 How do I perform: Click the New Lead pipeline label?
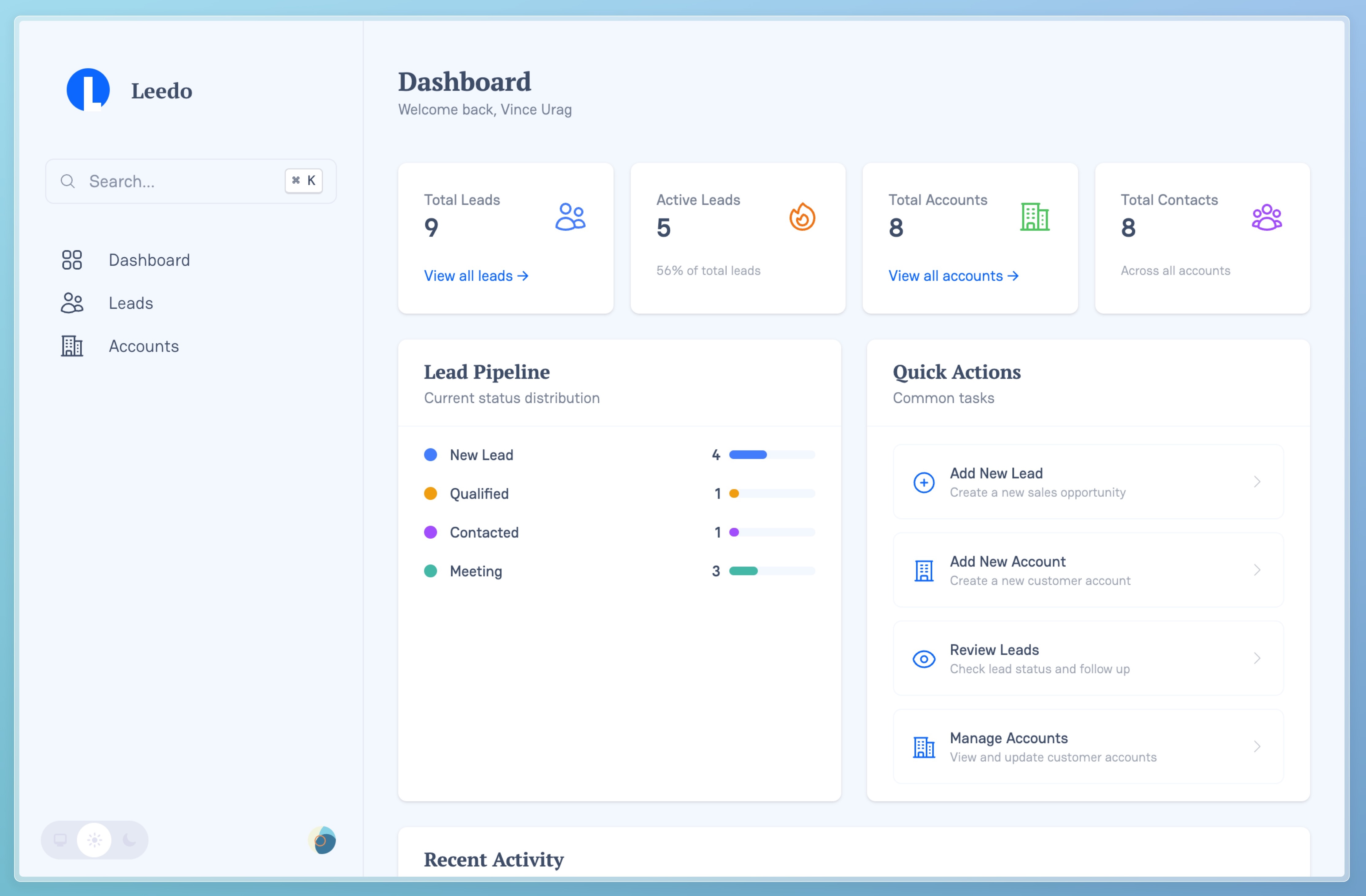tap(482, 455)
